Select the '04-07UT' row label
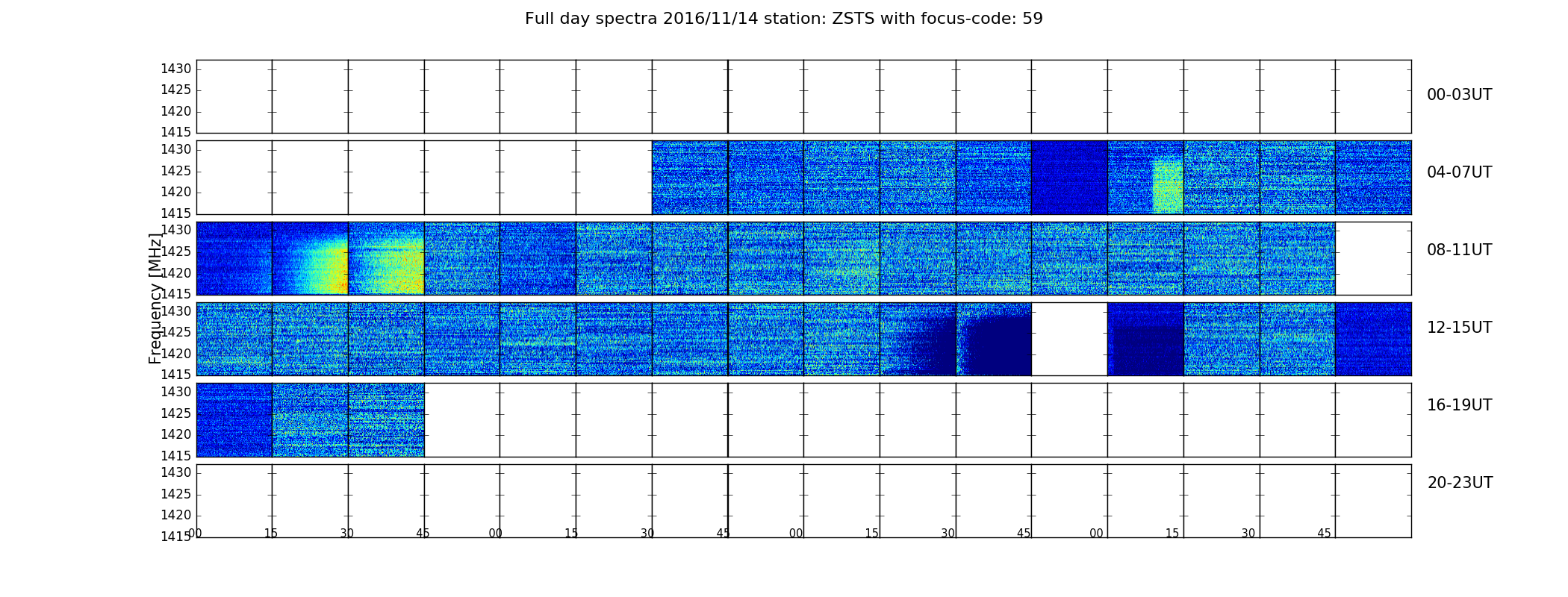Image resolution: width=1568 pixels, height=597 pixels. pos(1460,172)
